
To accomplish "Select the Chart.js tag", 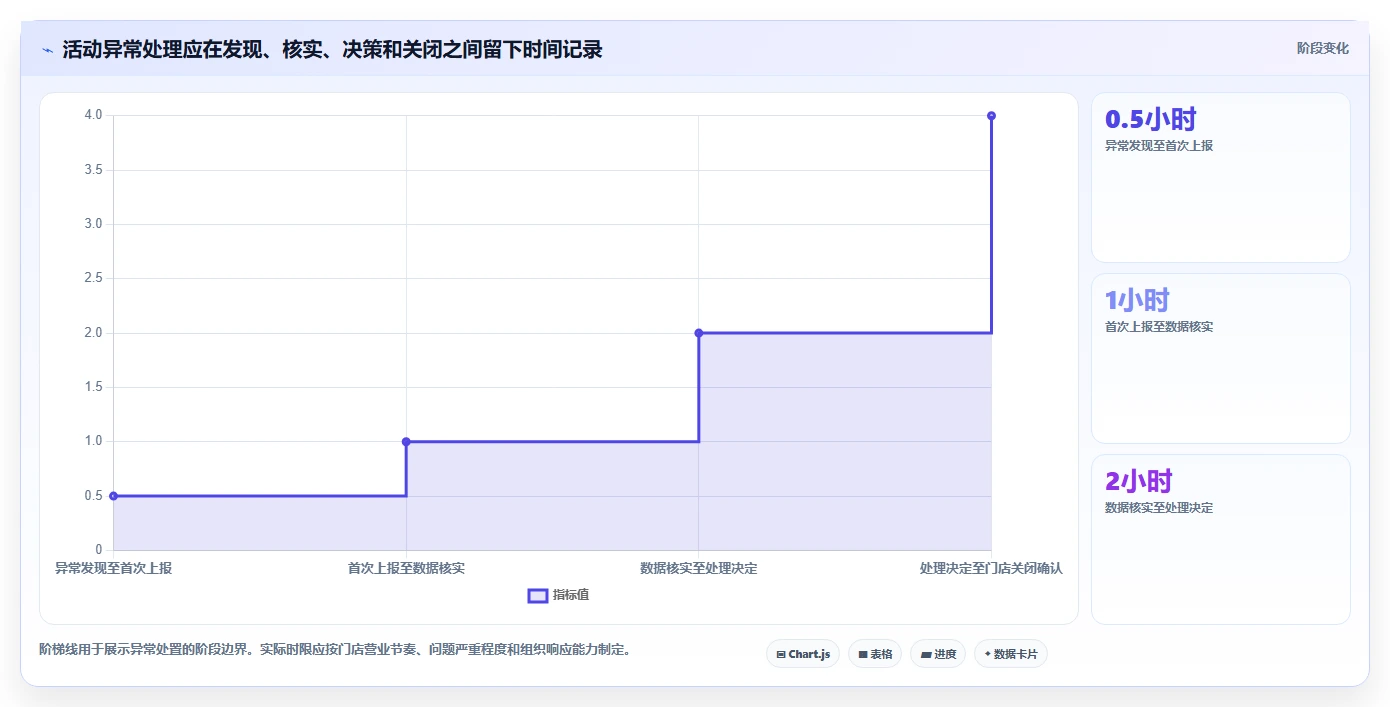I will point(803,654).
